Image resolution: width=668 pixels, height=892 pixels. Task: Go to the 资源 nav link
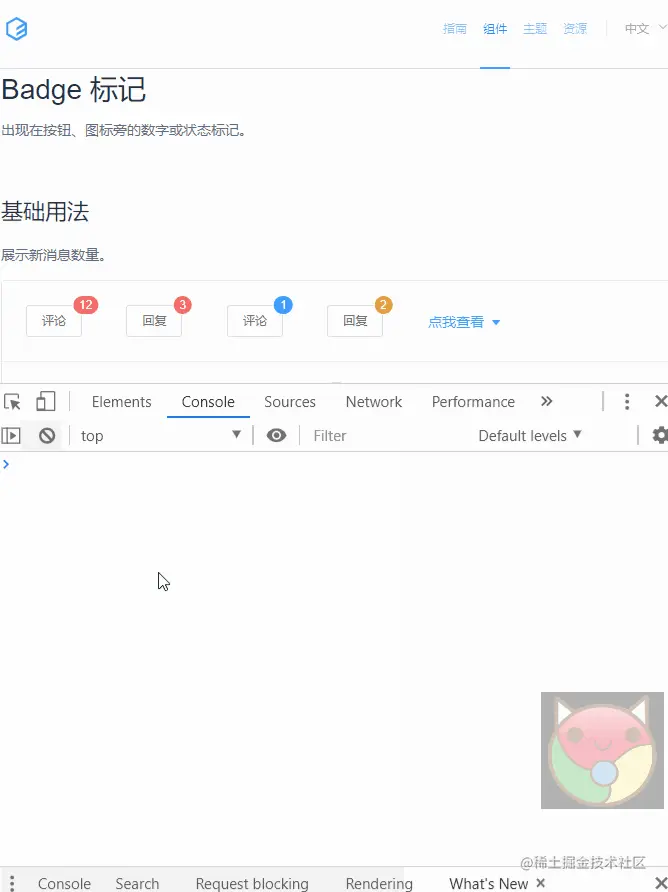pos(575,28)
